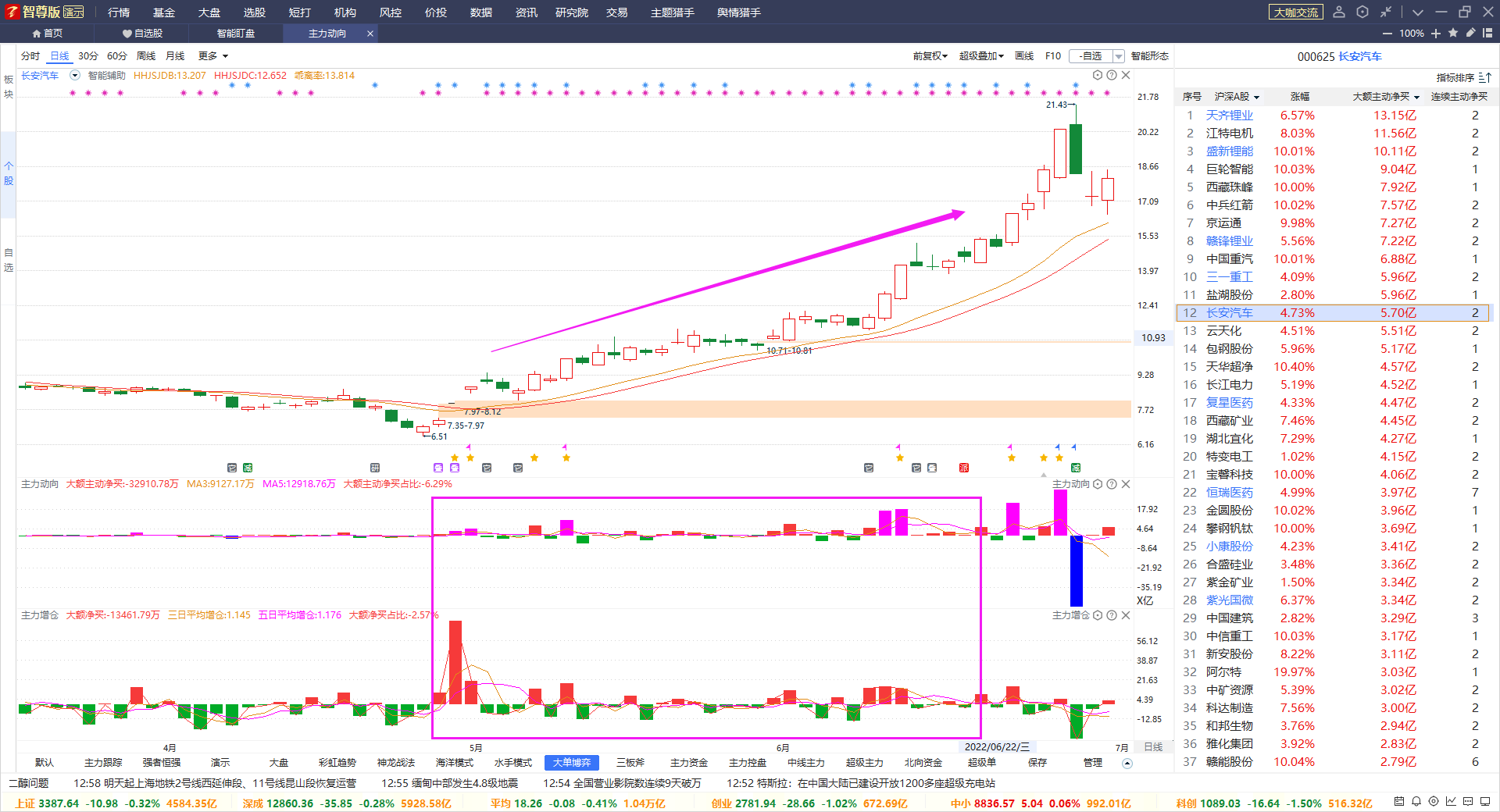
Task: Click the 指标排序 sort icon
Action: point(1484,77)
